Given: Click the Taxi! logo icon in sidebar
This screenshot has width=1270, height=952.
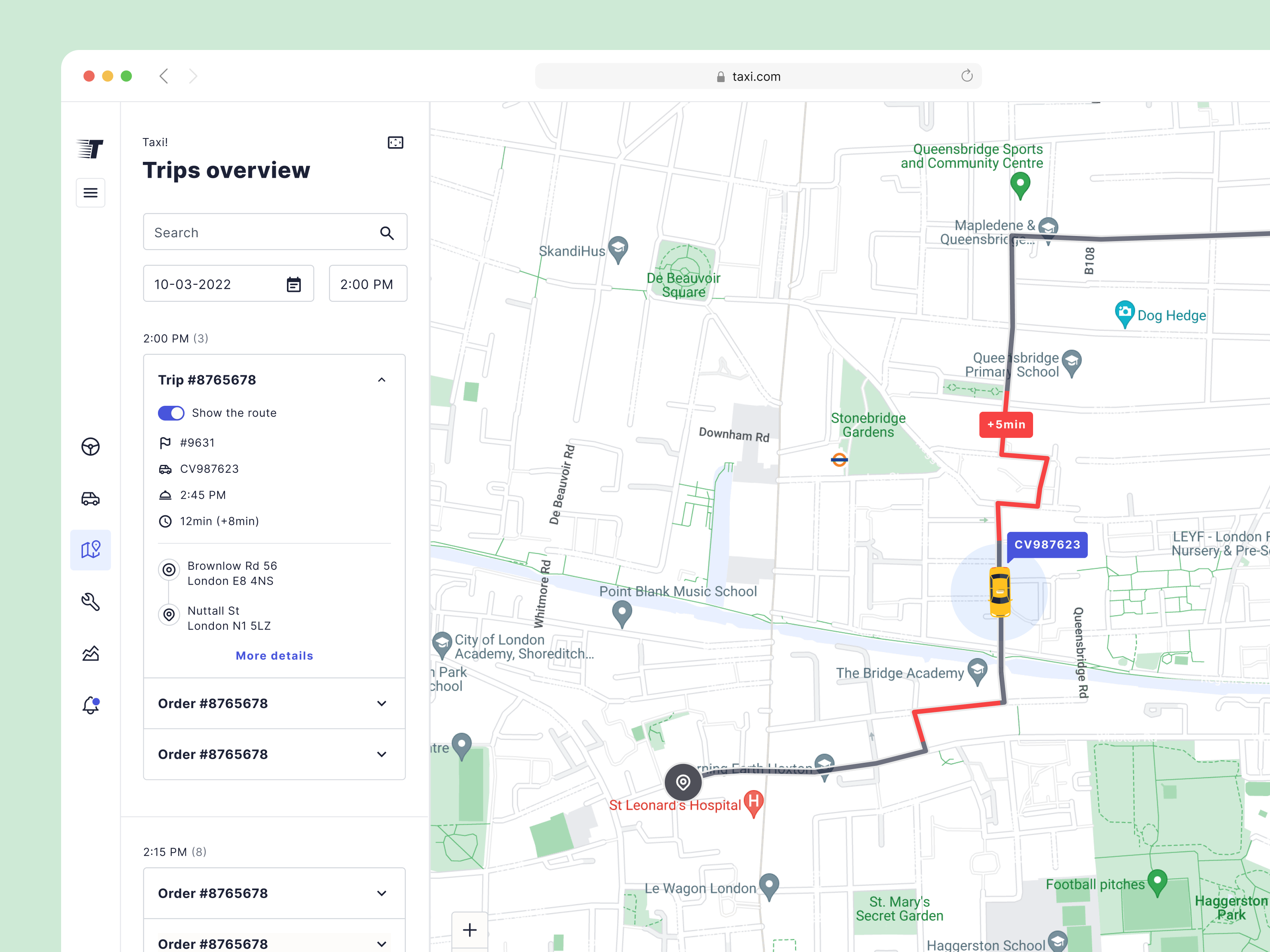Looking at the screenshot, I should click(x=90, y=149).
